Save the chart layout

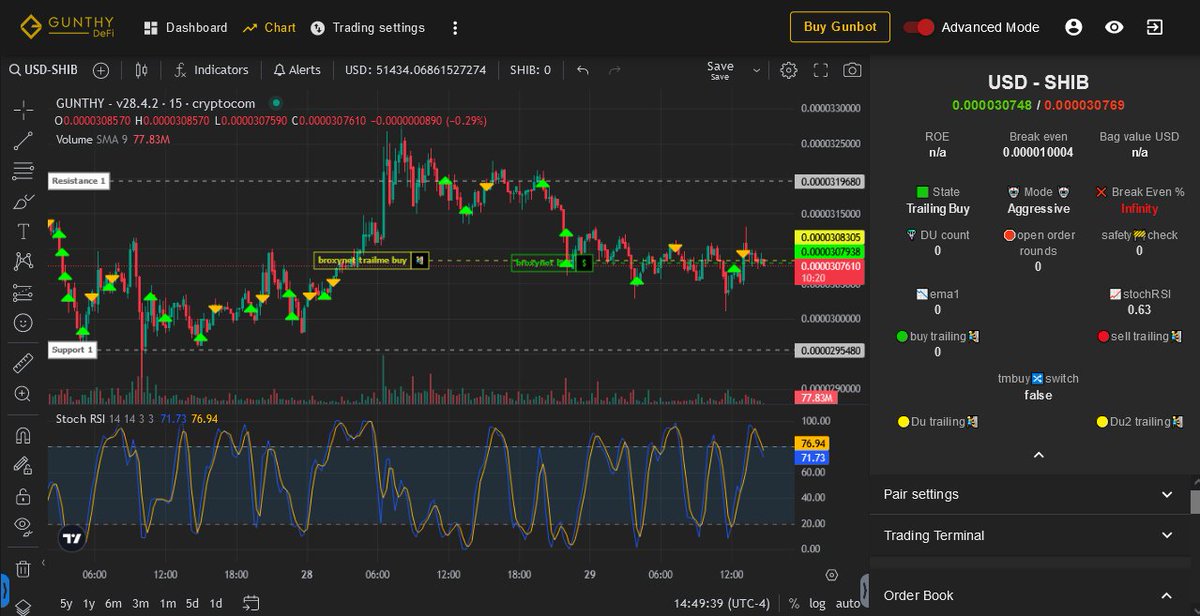tap(720, 70)
